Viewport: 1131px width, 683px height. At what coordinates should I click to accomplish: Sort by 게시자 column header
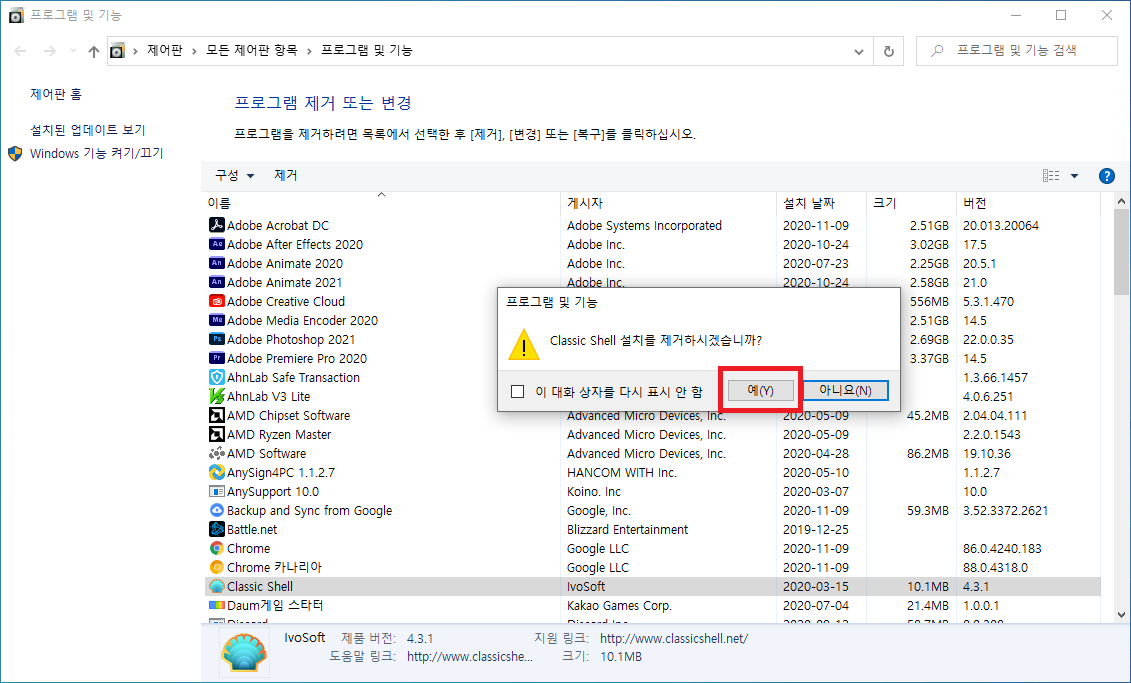coord(669,203)
